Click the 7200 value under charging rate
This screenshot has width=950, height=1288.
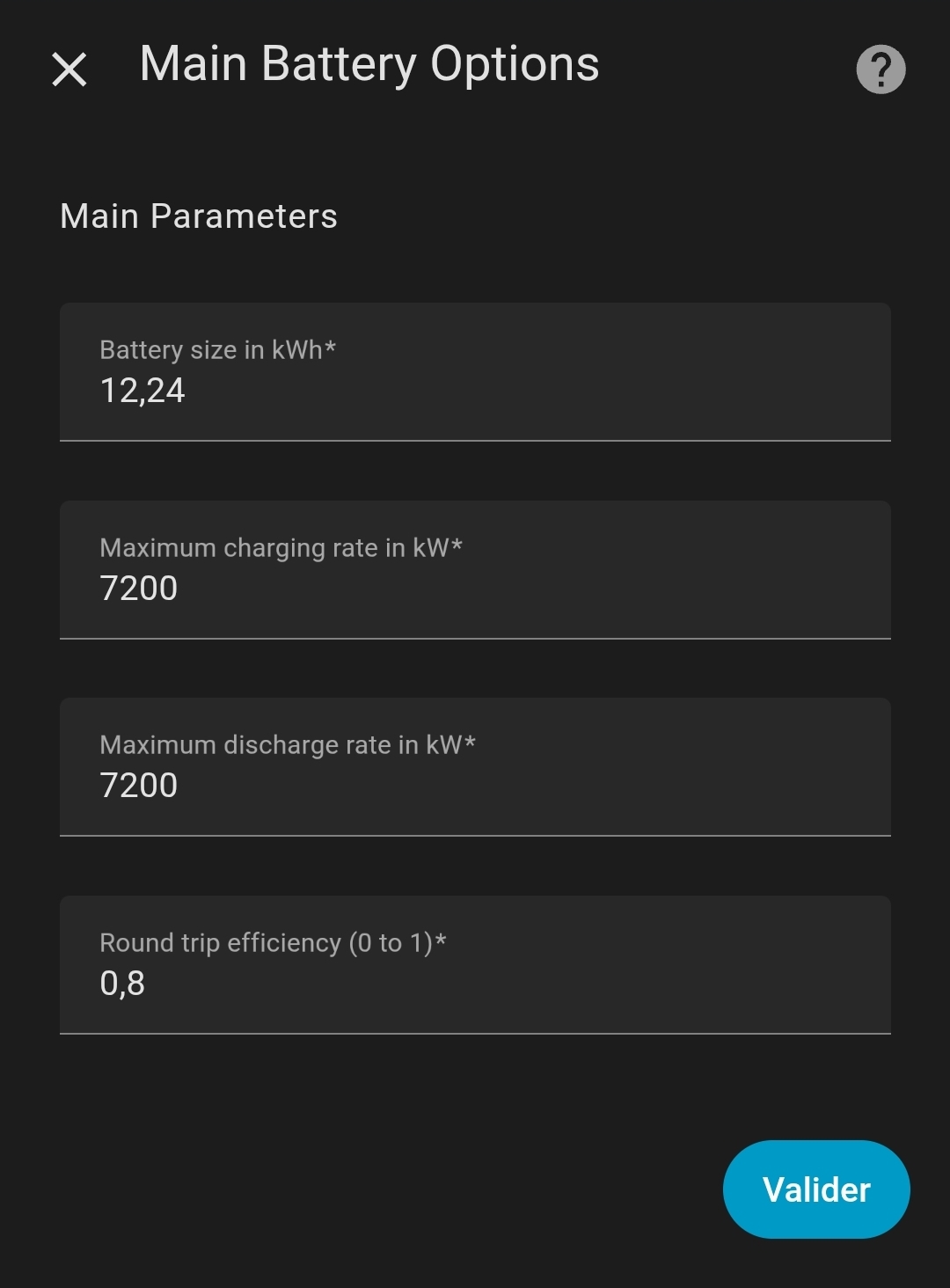coord(139,588)
